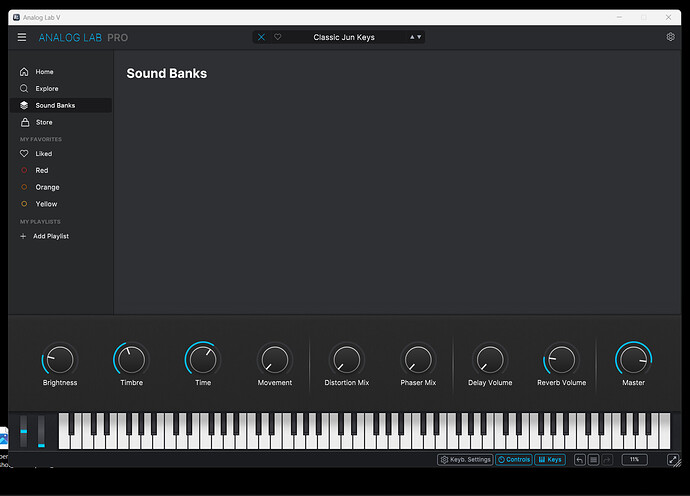Click the resize arrows icon bottom right
This screenshot has height=496, width=690.
[x=673, y=460]
